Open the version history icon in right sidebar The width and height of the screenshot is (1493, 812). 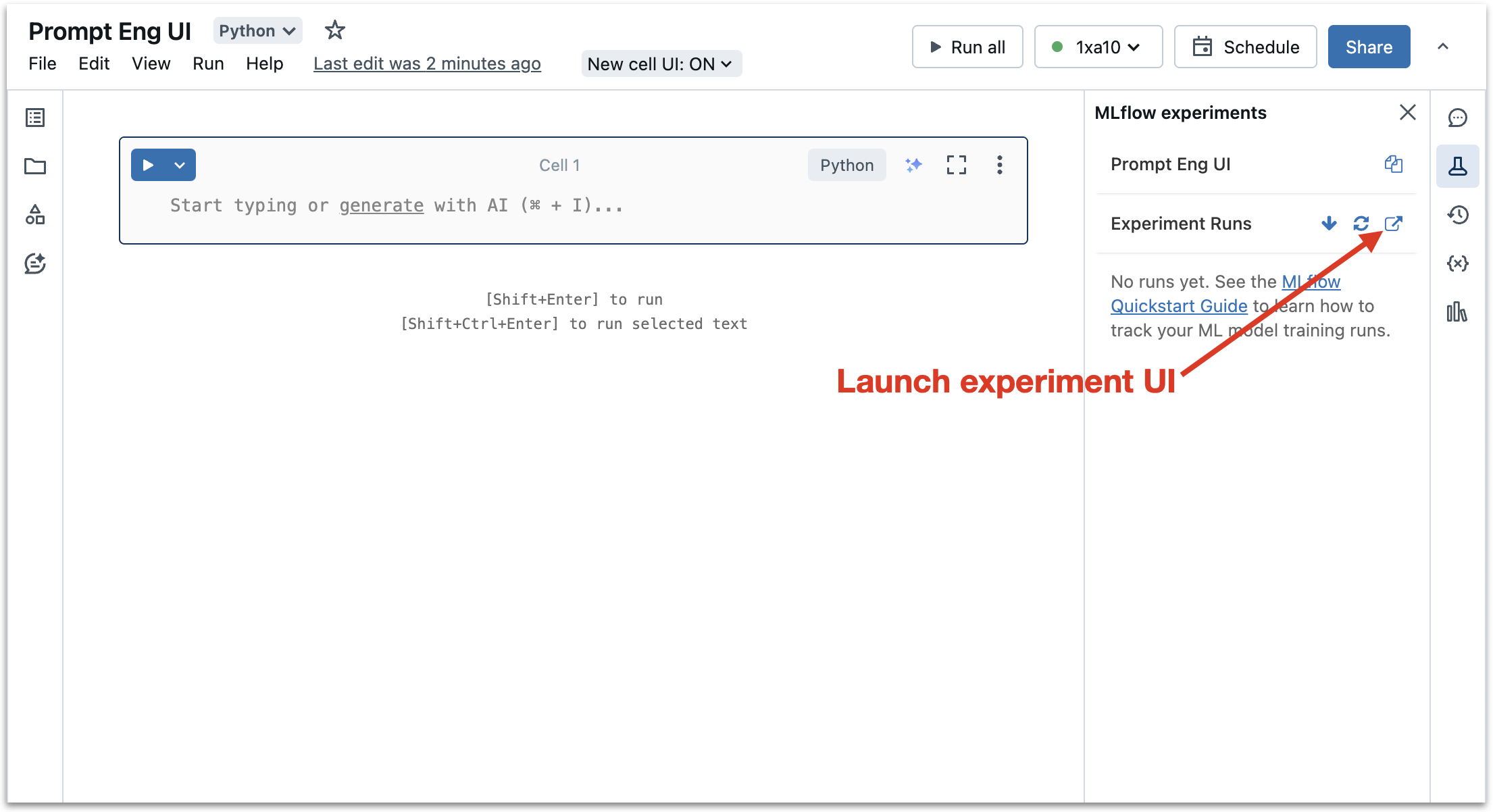[1457, 215]
